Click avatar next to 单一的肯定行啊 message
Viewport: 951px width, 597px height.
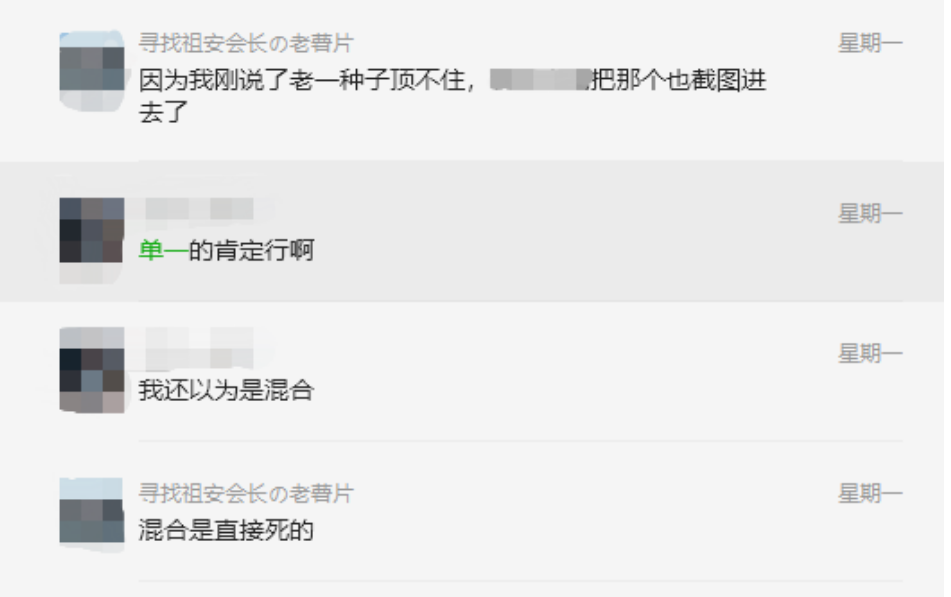pos(92,230)
